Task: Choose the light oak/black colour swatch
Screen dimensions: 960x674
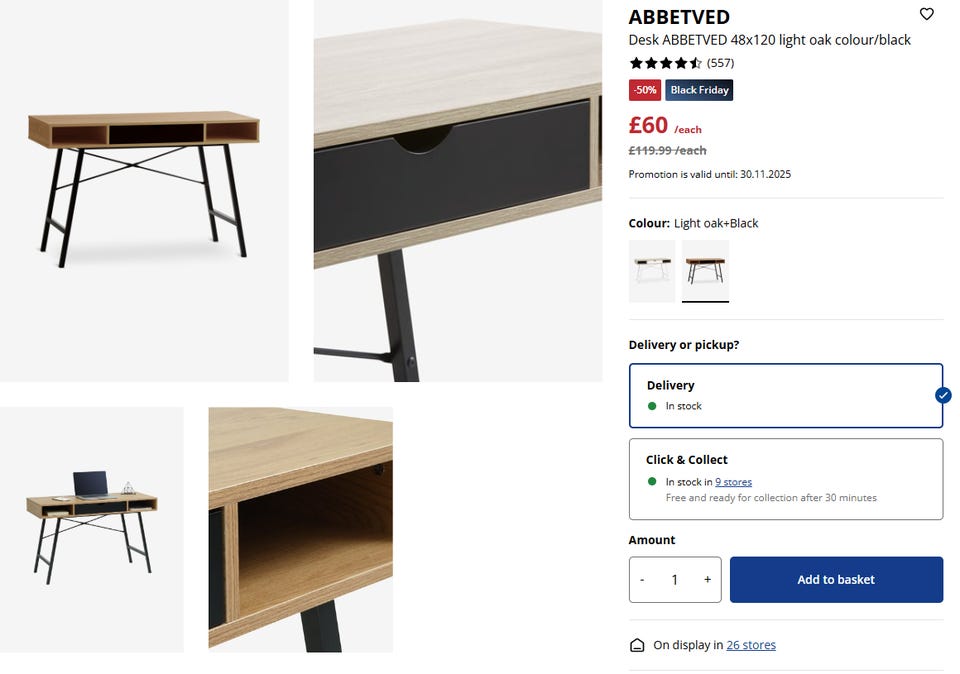Action: pos(705,270)
